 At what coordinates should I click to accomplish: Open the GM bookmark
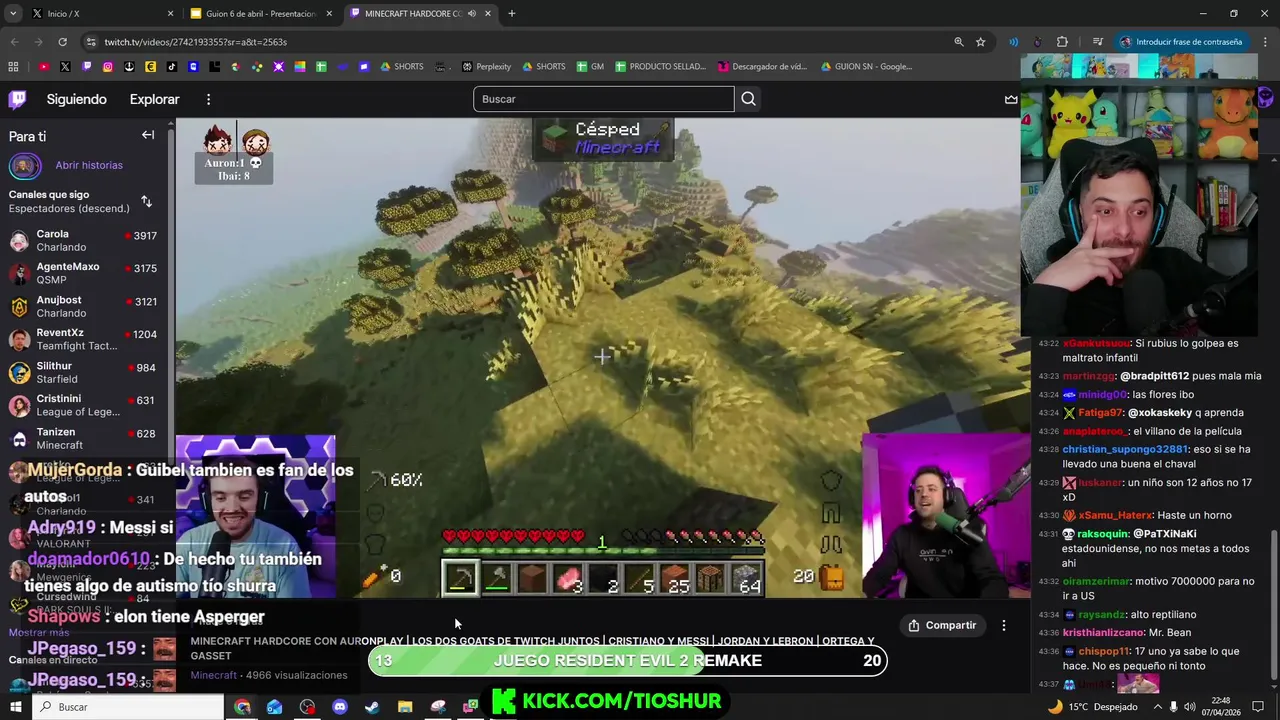click(x=590, y=67)
